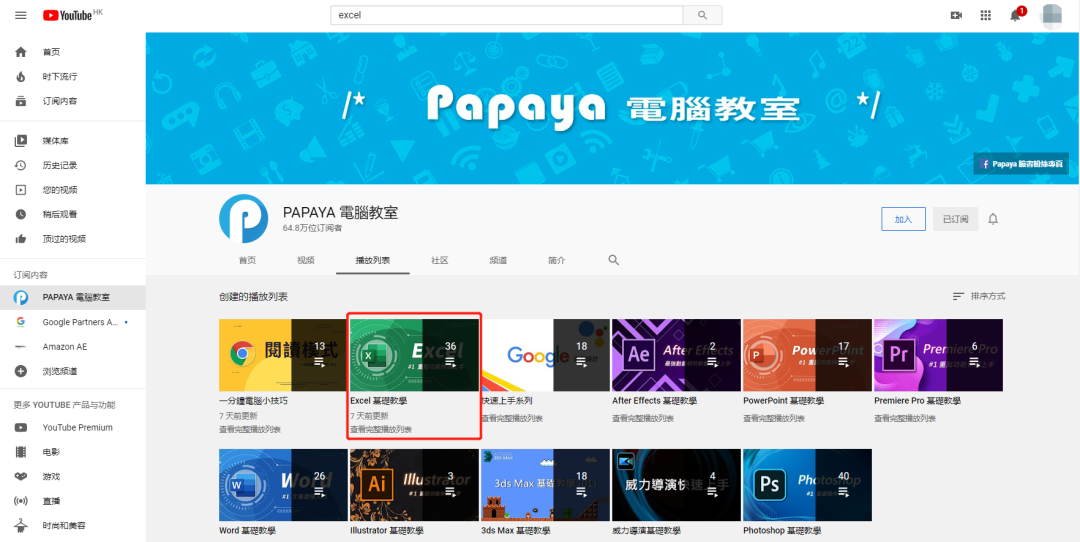Open the hamburger guide menu
Screen dimensions: 1080x542
pyautogui.click(x=21, y=15)
